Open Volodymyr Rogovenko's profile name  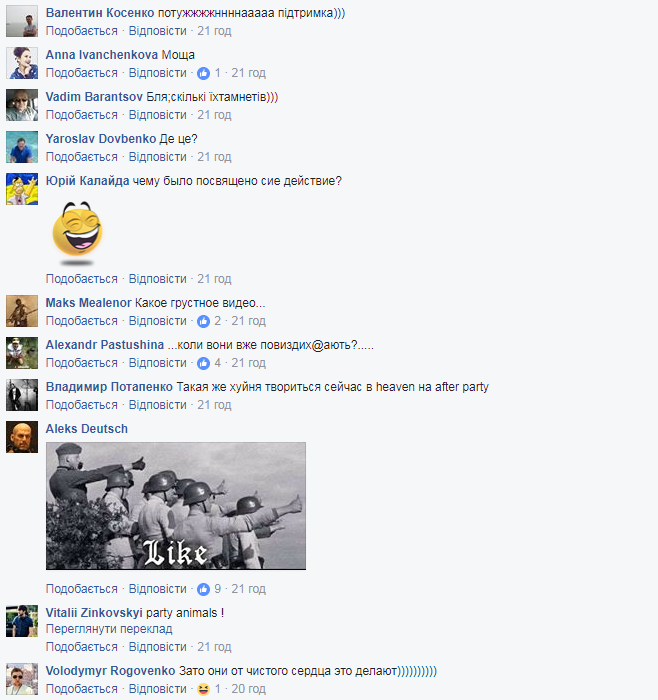point(110,671)
